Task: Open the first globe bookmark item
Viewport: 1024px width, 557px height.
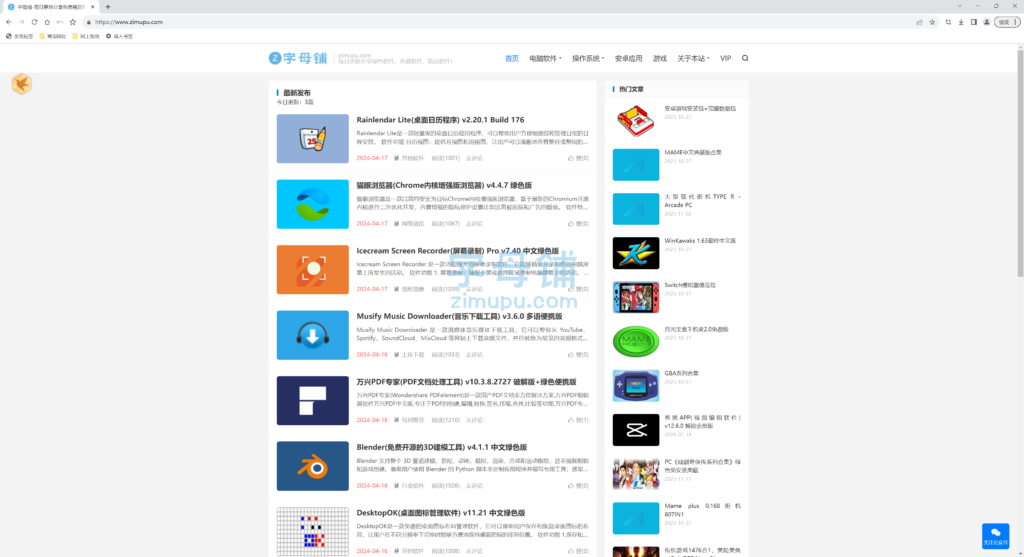Action: pyautogui.click(x=20, y=37)
